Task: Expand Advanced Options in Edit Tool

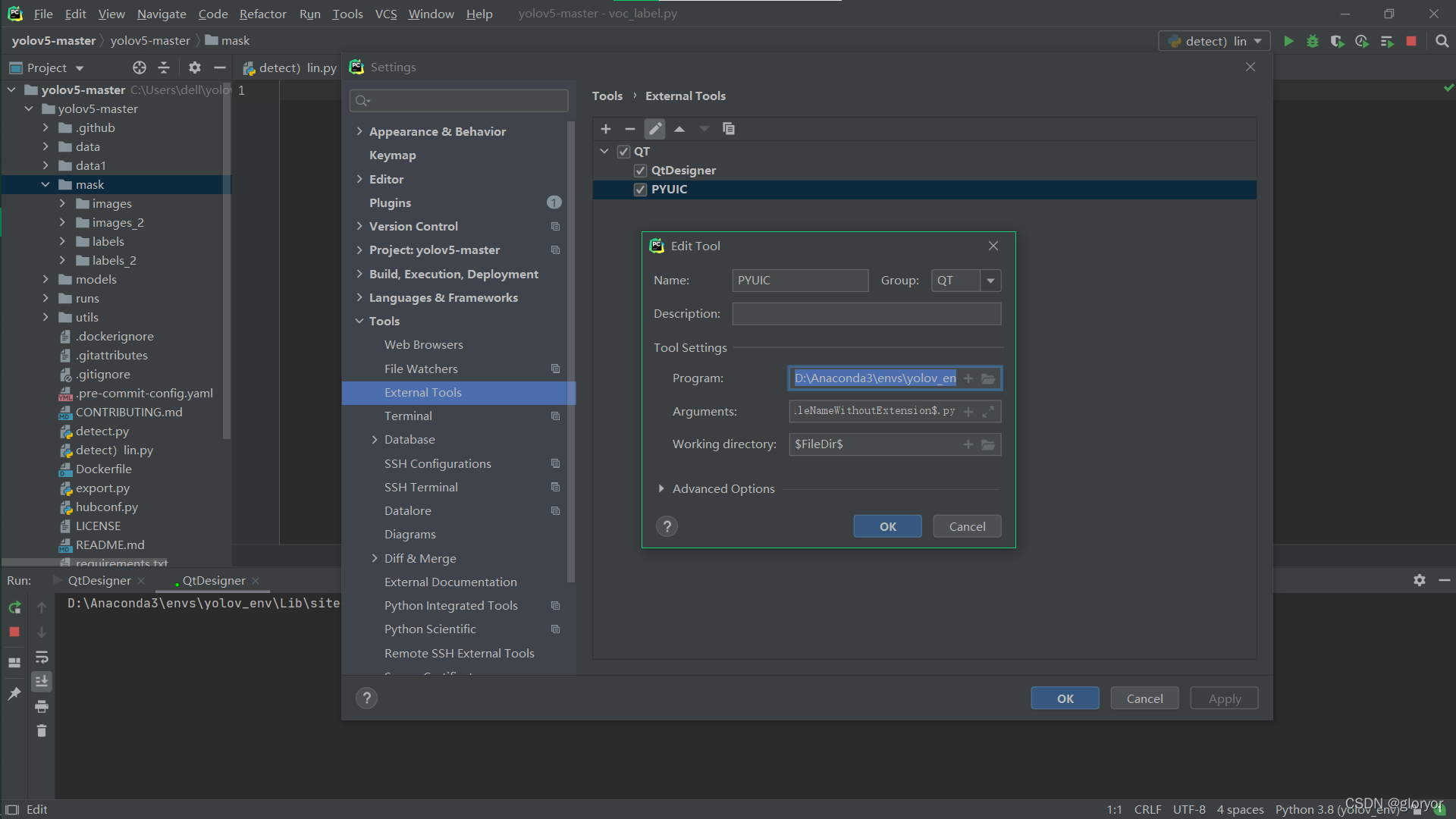Action: point(661,488)
